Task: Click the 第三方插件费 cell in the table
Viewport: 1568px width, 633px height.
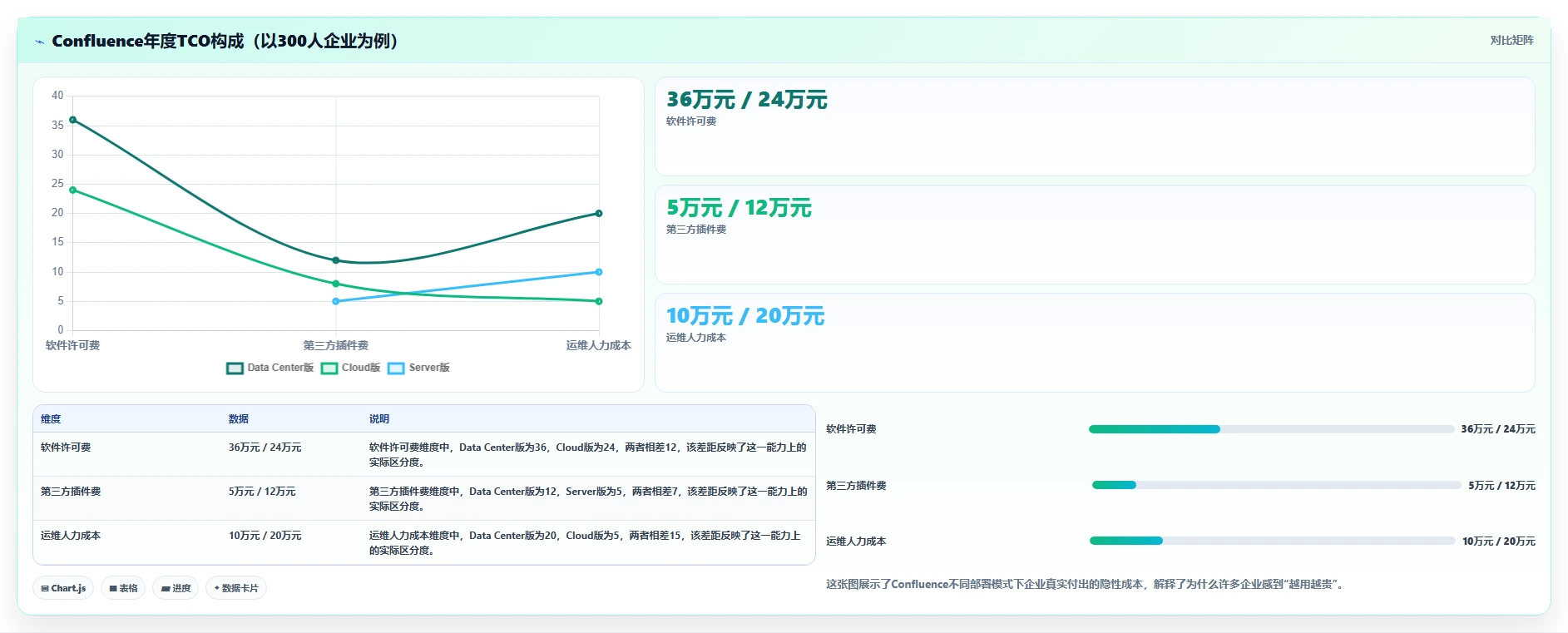Action: [x=71, y=492]
